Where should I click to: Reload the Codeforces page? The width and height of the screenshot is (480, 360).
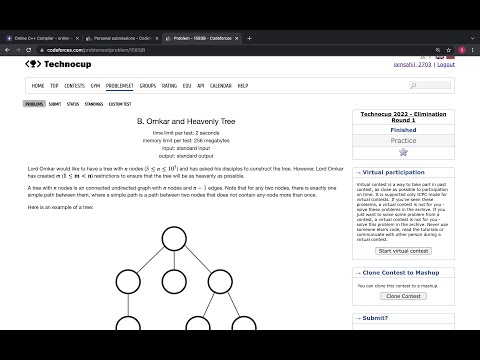(x=29, y=50)
